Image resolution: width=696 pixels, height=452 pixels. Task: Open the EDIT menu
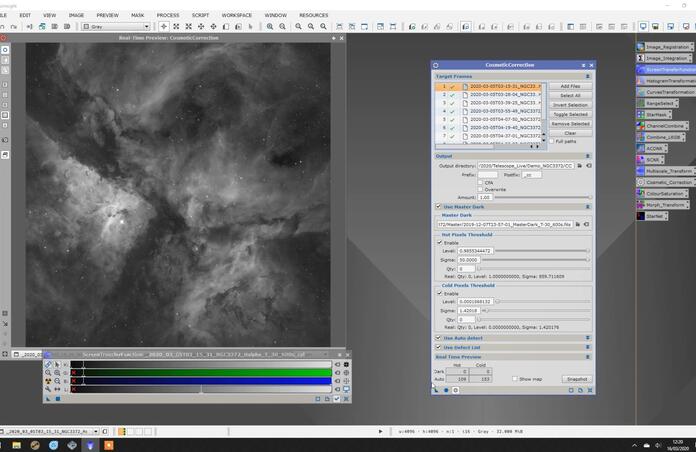(25, 15)
